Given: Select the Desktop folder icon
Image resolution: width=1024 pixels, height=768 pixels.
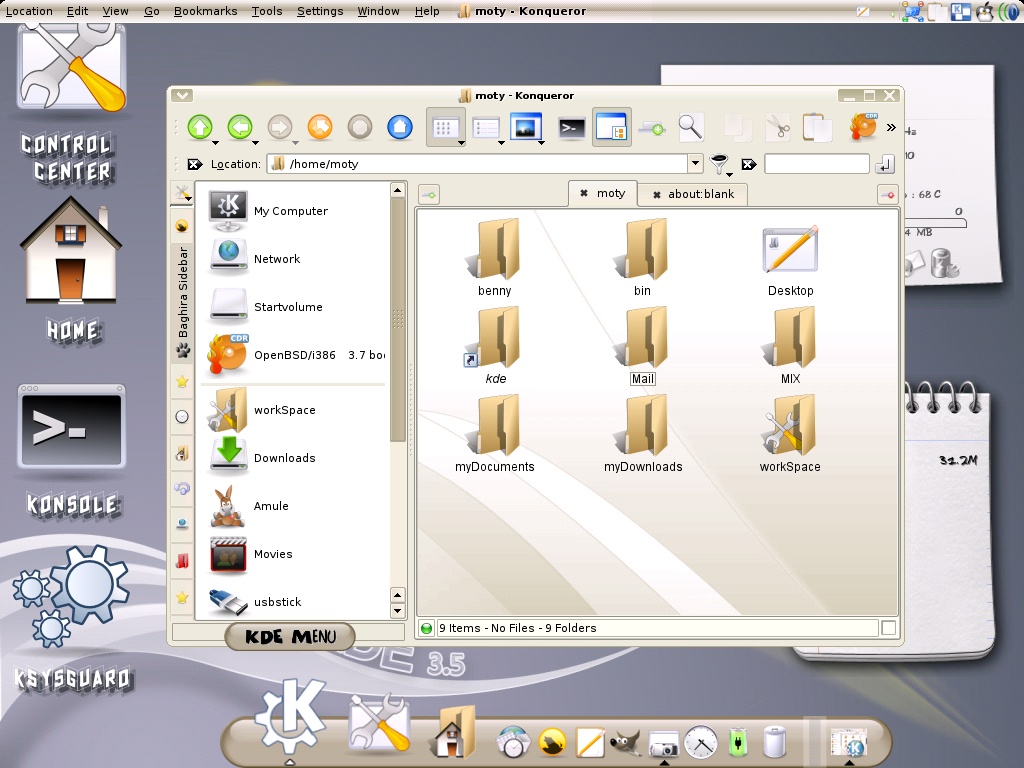Looking at the screenshot, I should tap(790, 261).
